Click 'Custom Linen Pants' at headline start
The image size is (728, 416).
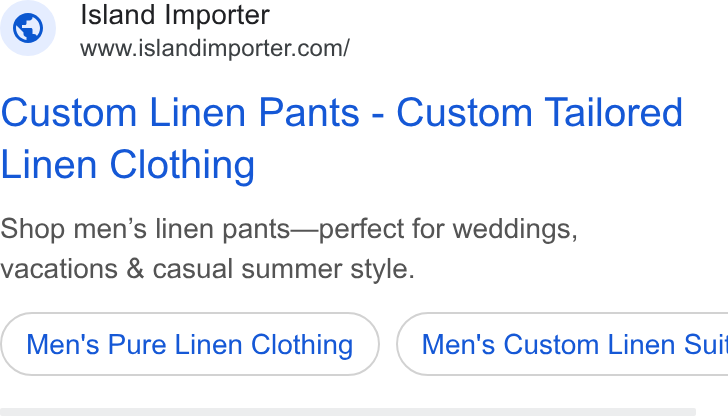[180, 112]
